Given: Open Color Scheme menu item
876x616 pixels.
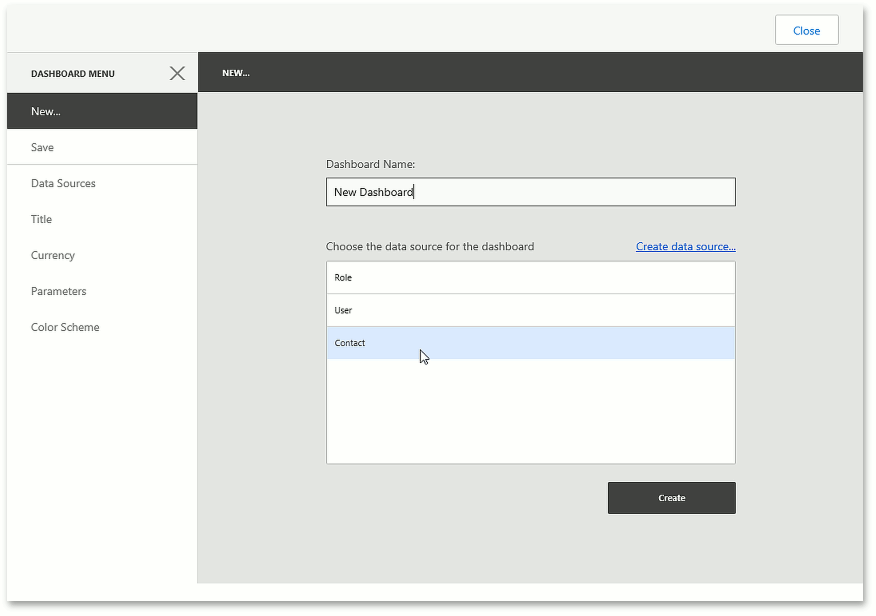Looking at the screenshot, I should tap(102, 327).
